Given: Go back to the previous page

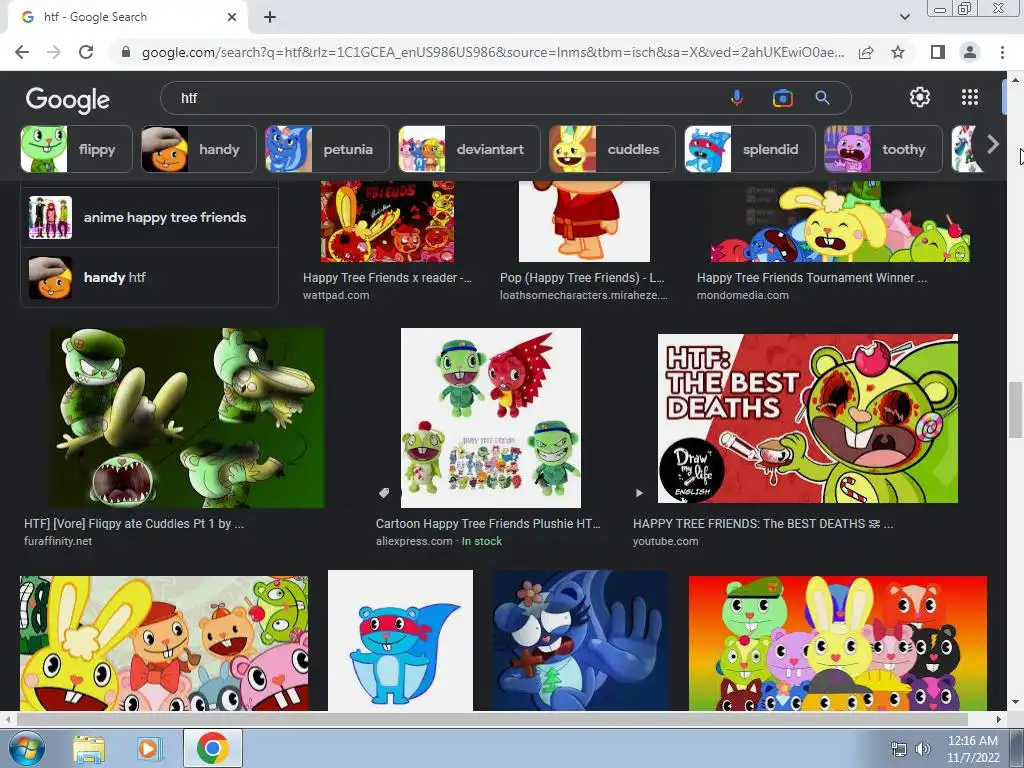Looking at the screenshot, I should [22, 52].
